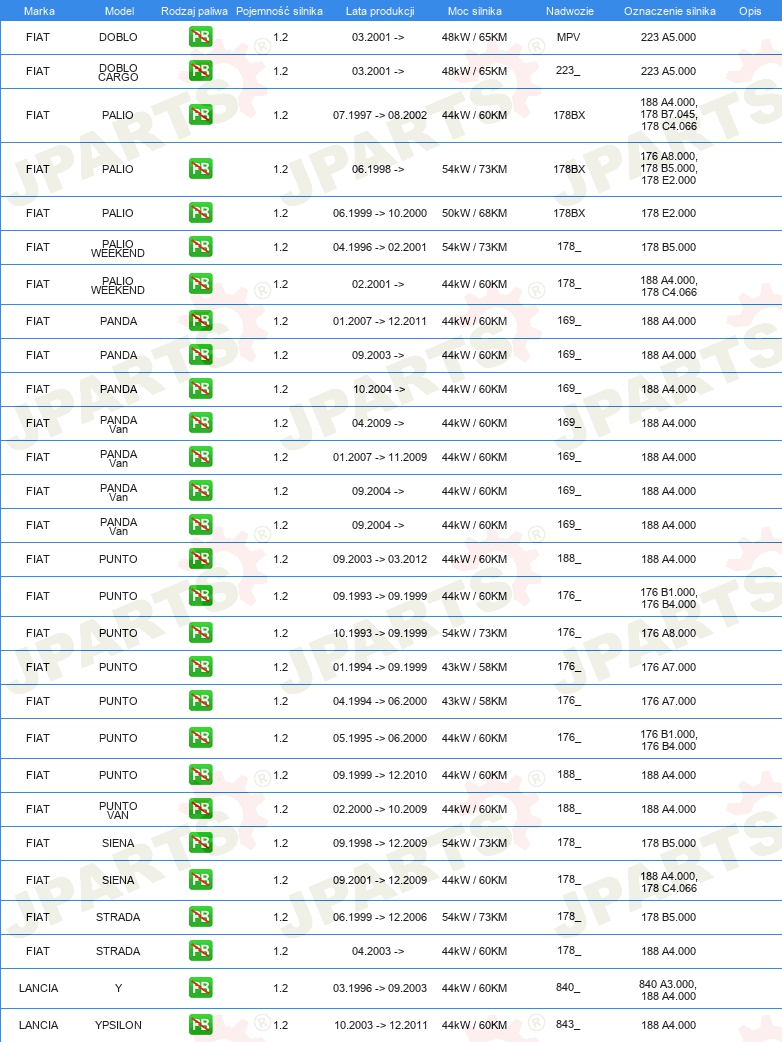
Task: Click the 223_ body code cell
Action: tap(568, 70)
